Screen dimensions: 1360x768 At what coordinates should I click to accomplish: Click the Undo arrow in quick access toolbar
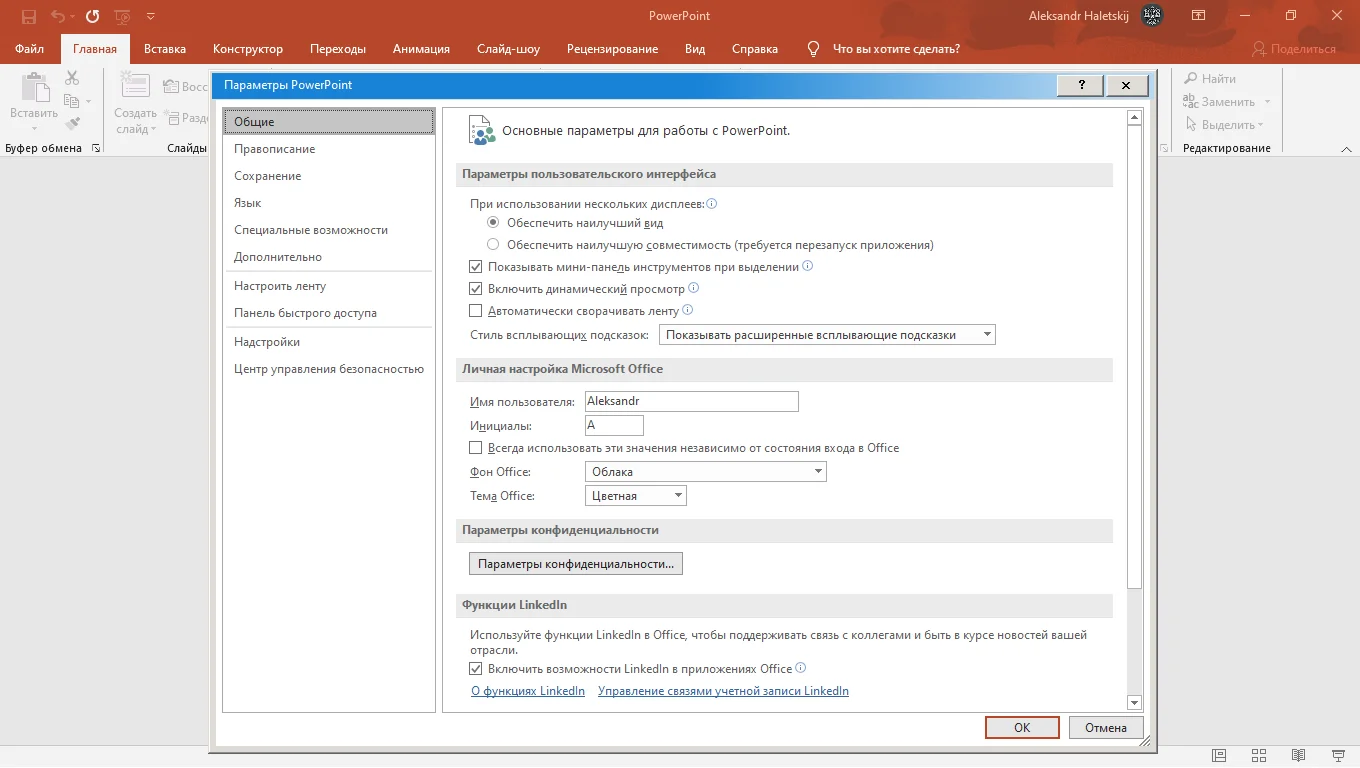coord(57,17)
